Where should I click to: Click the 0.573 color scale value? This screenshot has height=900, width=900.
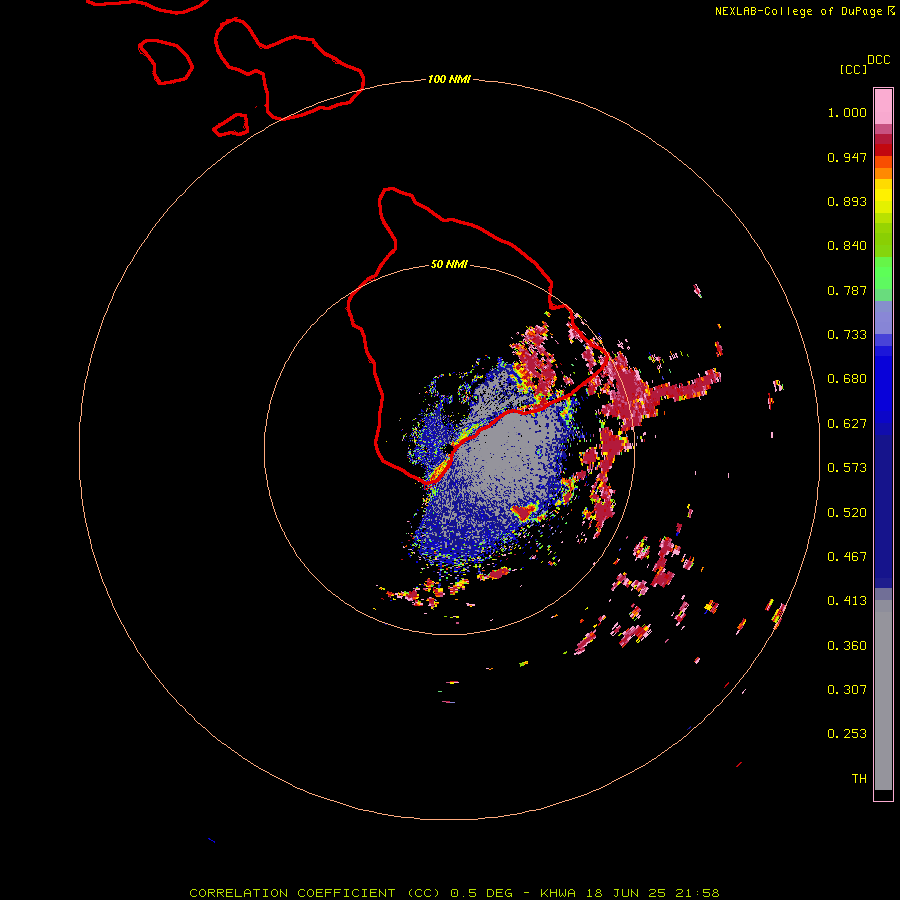847,468
